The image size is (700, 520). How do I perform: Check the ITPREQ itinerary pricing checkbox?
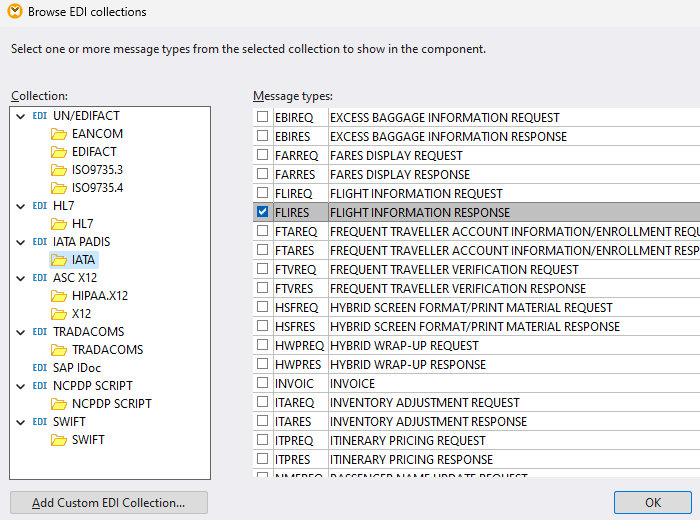262,440
